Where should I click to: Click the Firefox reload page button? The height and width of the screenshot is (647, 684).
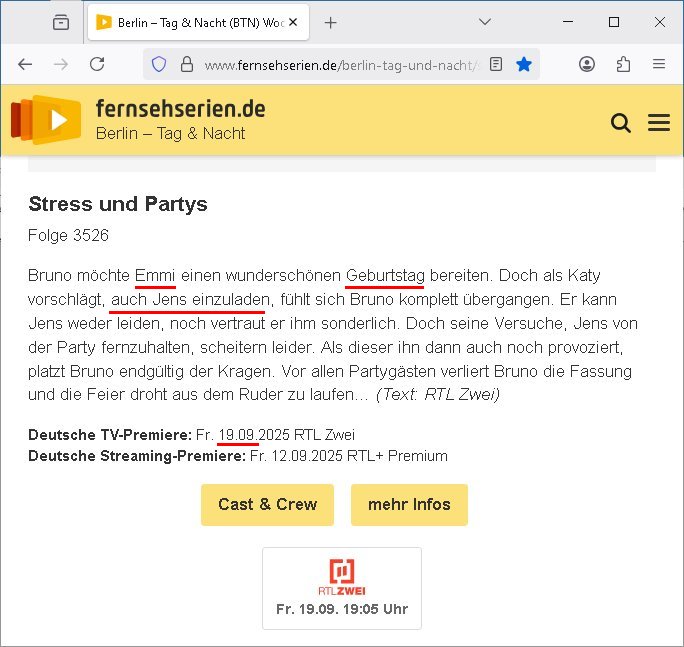click(97, 64)
